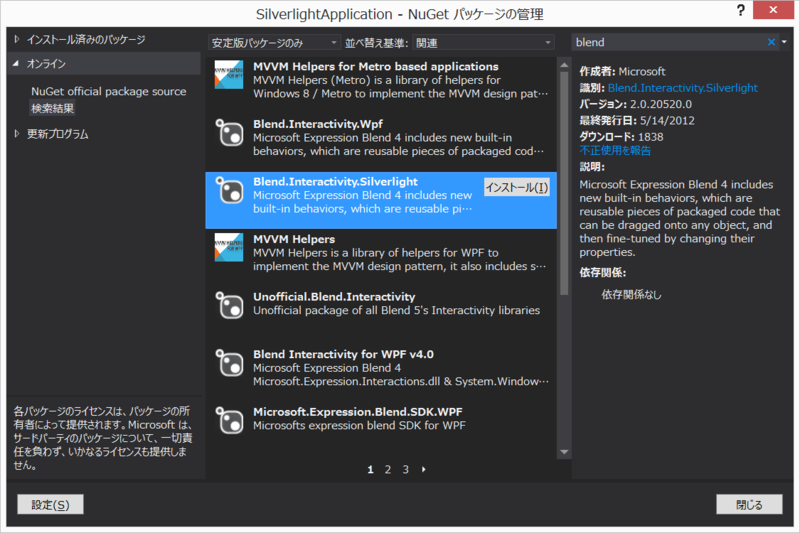Go to next results page arrow

coord(423,469)
